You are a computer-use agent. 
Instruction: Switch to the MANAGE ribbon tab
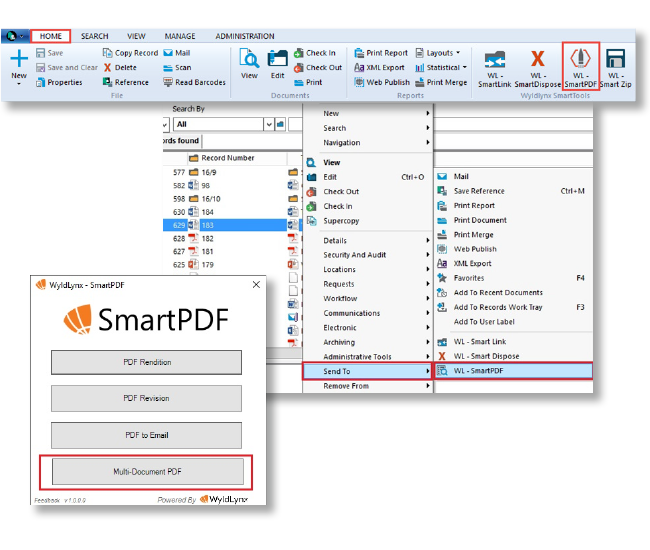coord(180,36)
